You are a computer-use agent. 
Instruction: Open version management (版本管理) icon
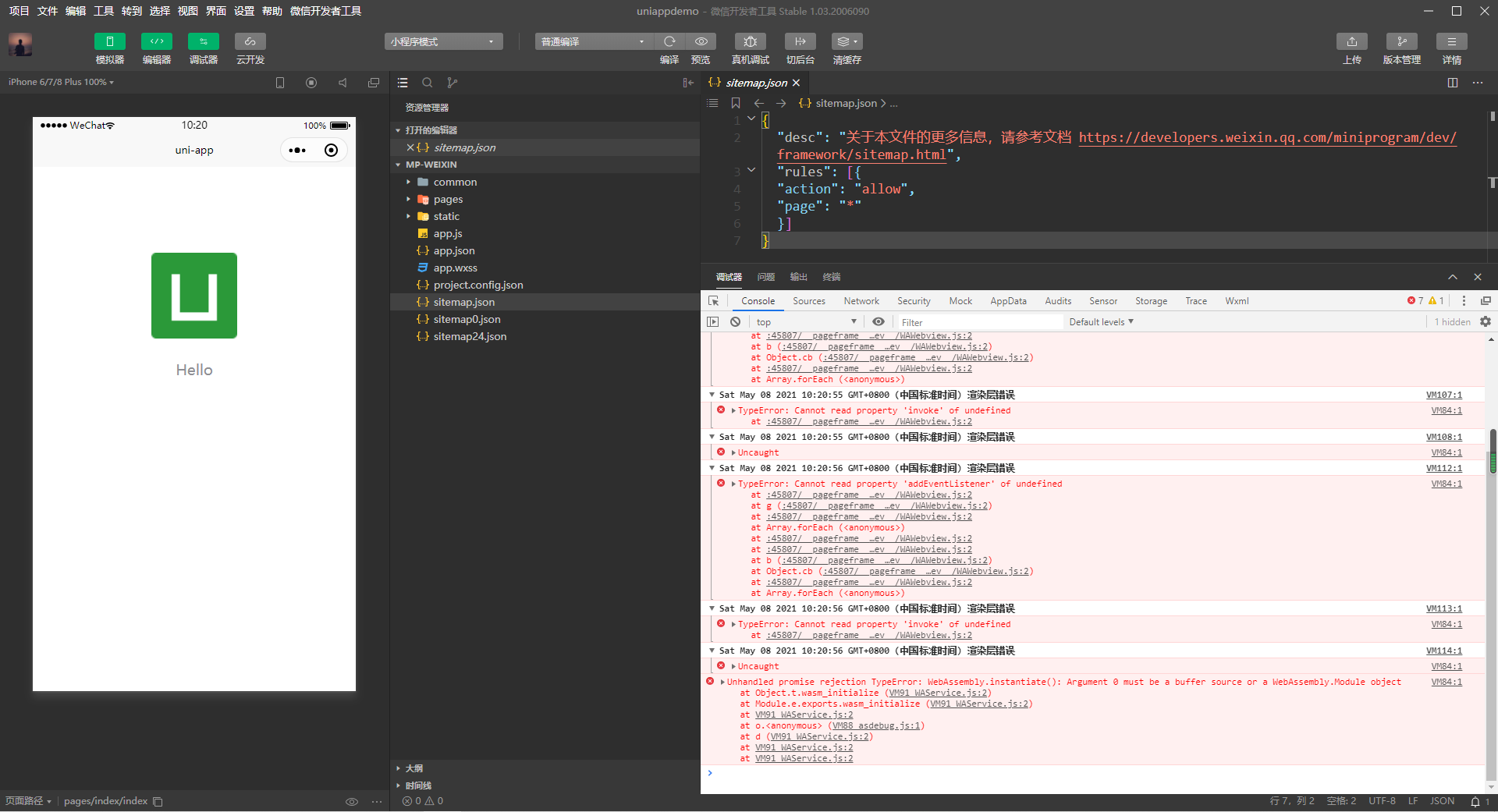[x=1401, y=41]
